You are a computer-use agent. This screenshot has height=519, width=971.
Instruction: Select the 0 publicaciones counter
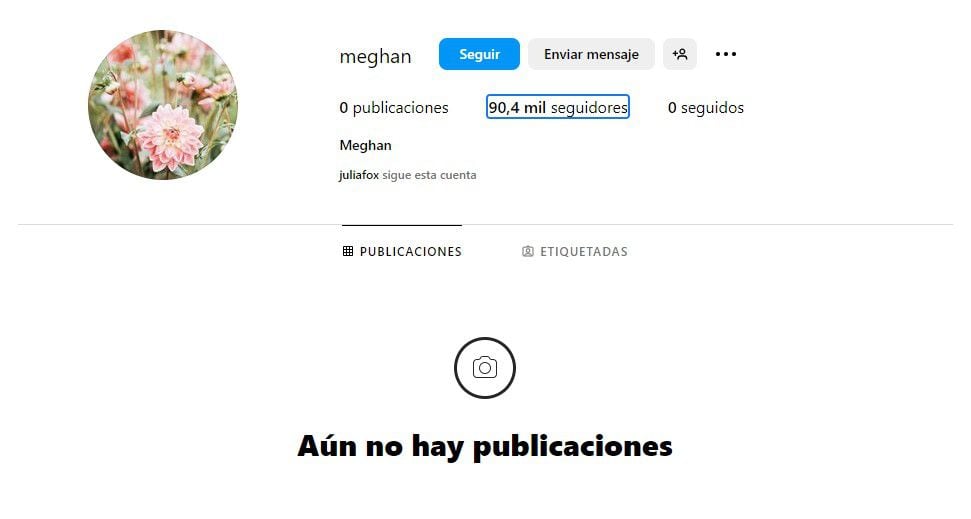tap(394, 108)
